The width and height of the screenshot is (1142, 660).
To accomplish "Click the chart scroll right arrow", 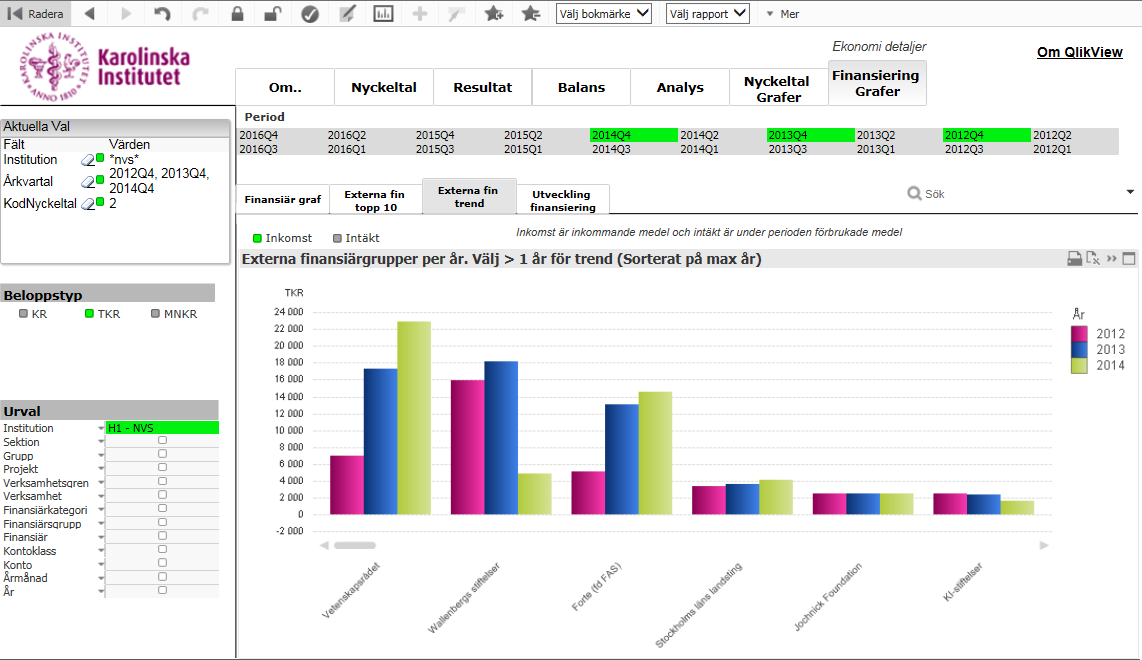I will click(1044, 545).
